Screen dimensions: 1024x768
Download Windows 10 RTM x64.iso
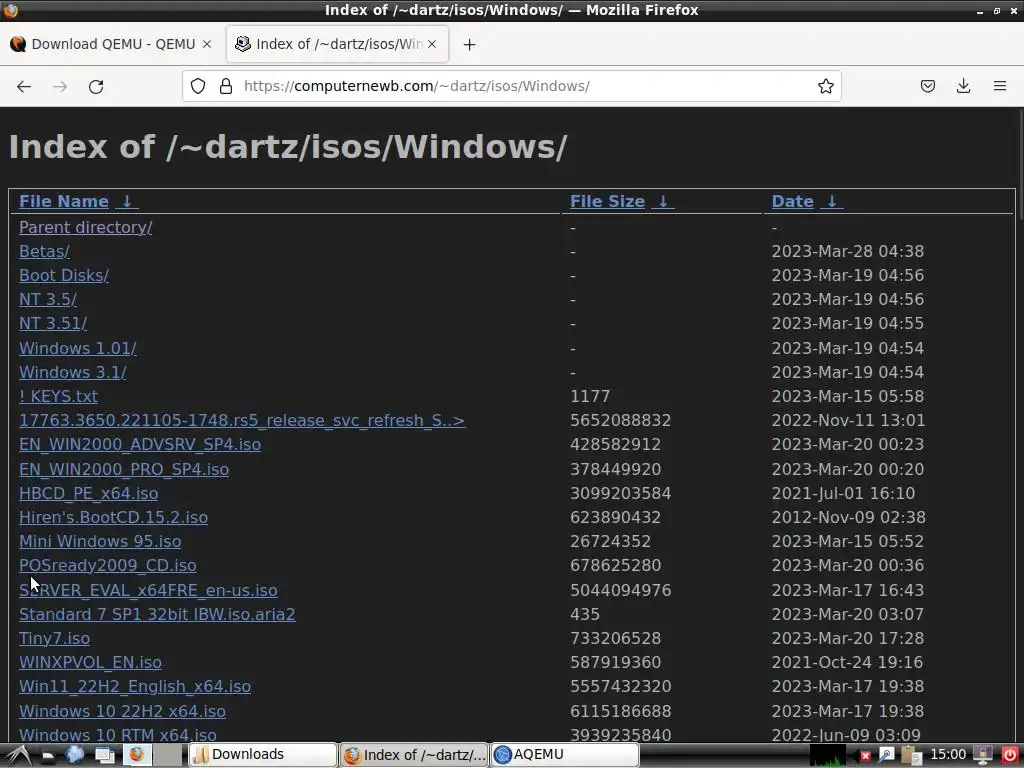[x=118, y=735]
